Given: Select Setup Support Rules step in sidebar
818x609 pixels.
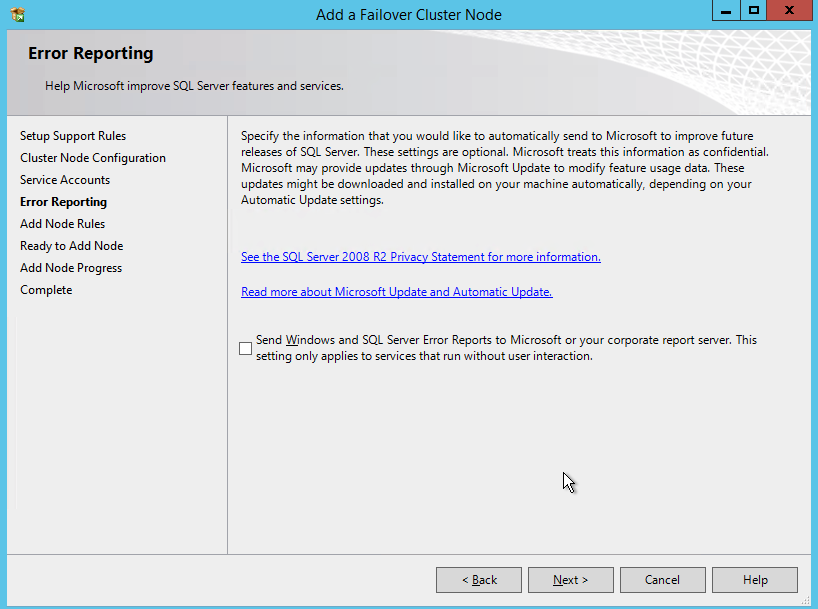Looking at the screenshot, I should click(73, 136).
